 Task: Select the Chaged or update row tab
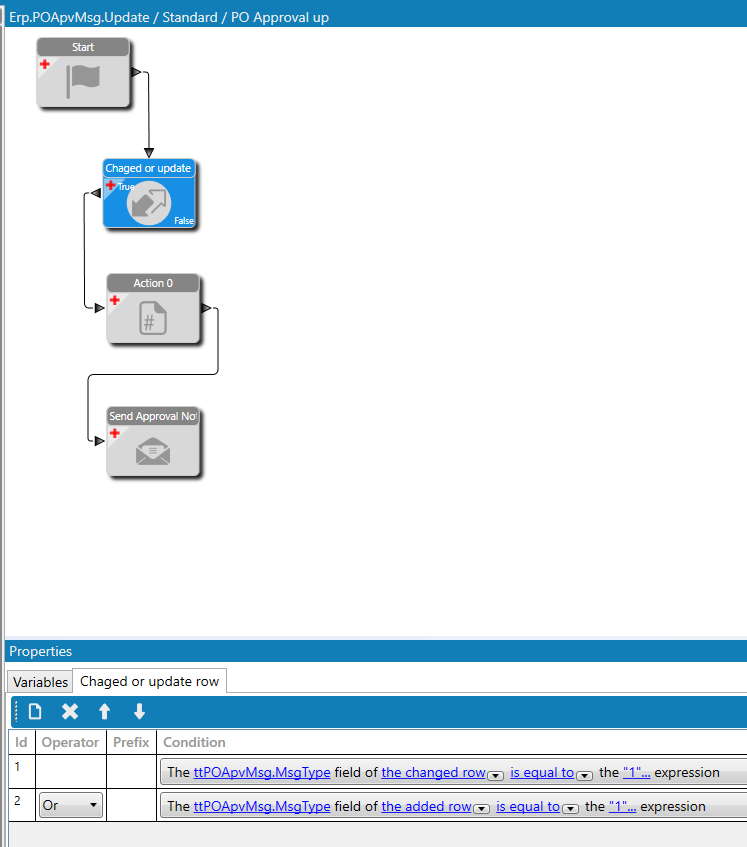(150, 681)
